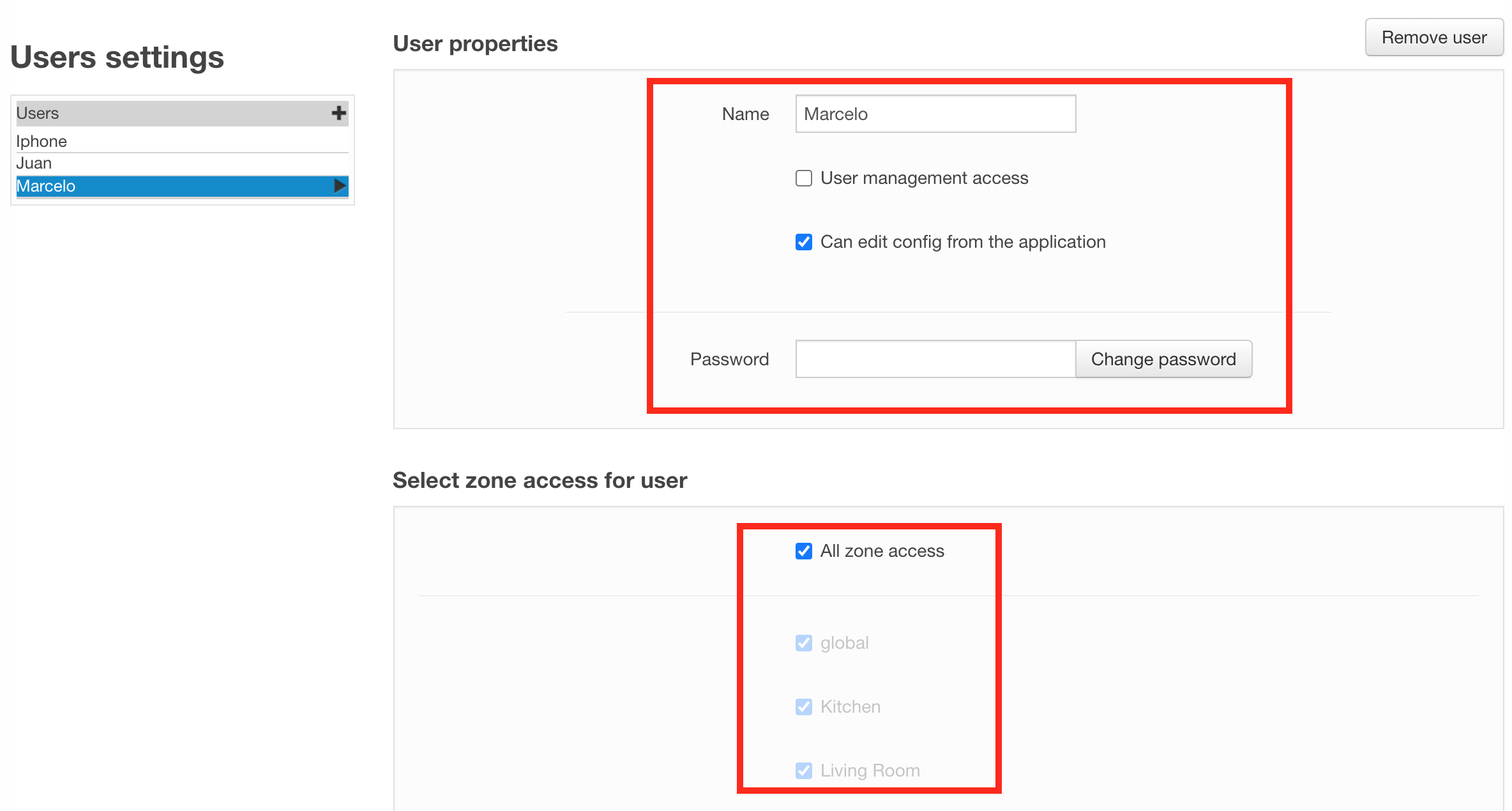The width and height of the screenshot is (1512, 811).
Task: Click the Remove user button
Action: tap(1433, 38)
